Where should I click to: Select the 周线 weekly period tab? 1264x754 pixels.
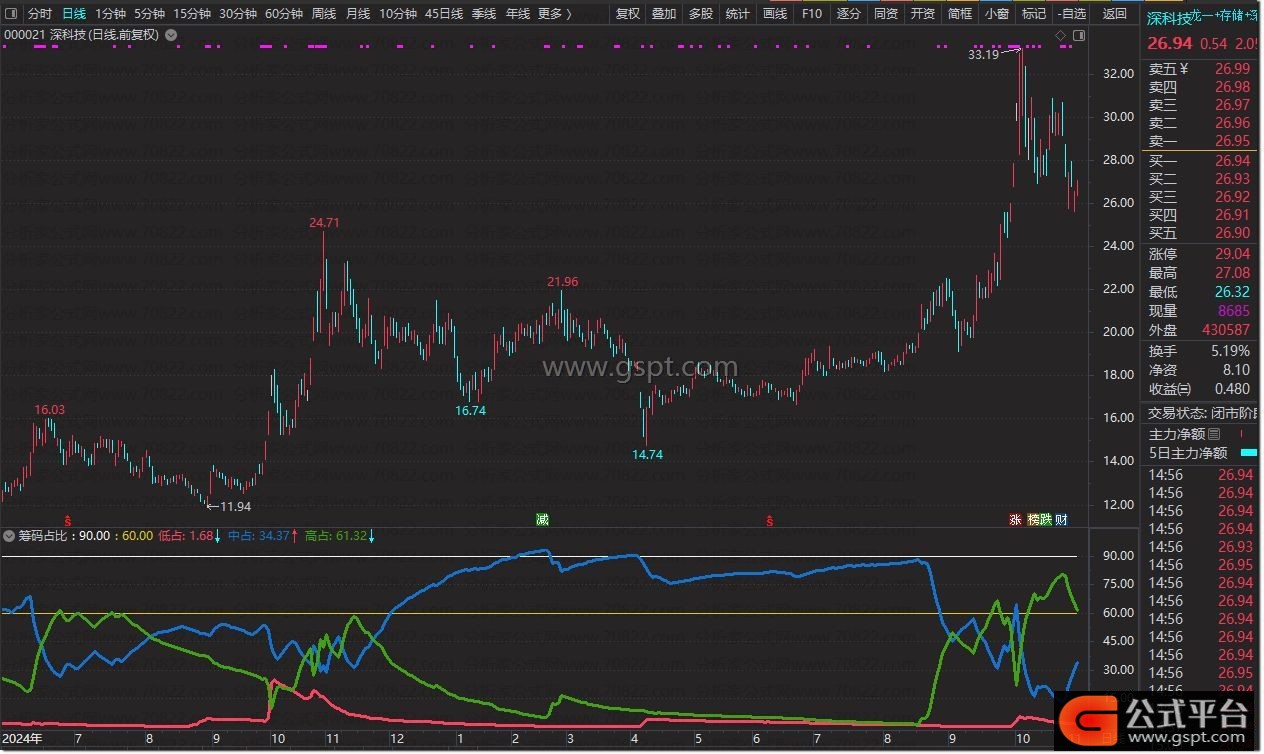pos(323,14)
